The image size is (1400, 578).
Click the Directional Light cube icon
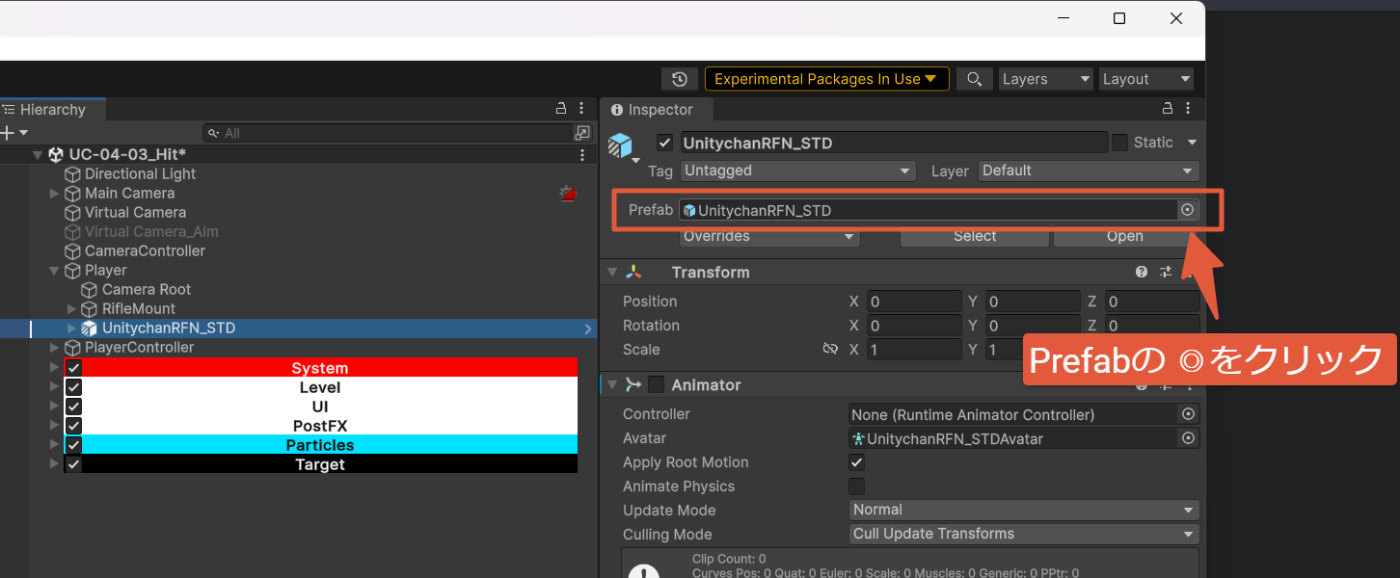pyautogui.click(x=73, y=174)
